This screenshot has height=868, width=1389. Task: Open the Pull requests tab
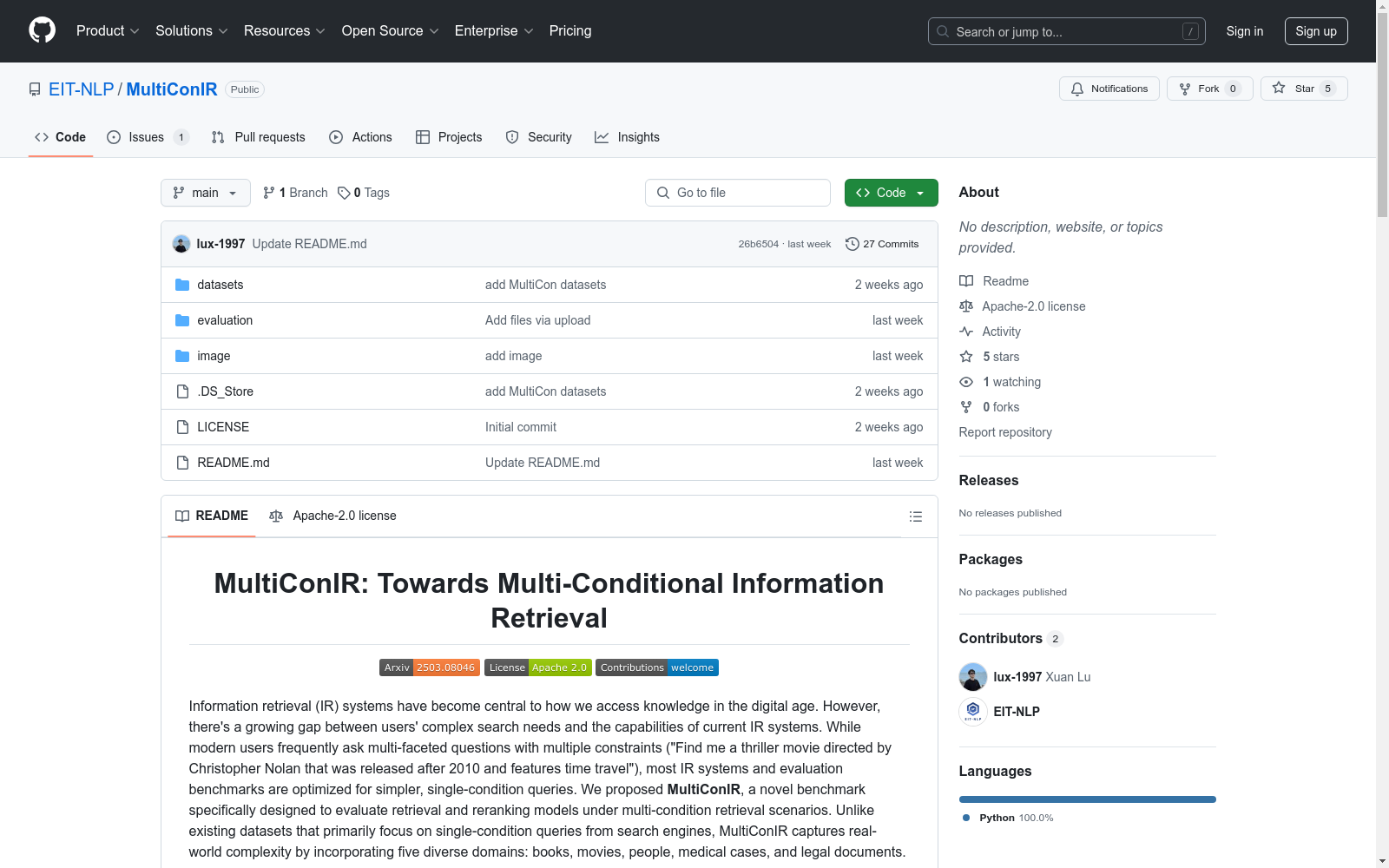pos(259,137)
